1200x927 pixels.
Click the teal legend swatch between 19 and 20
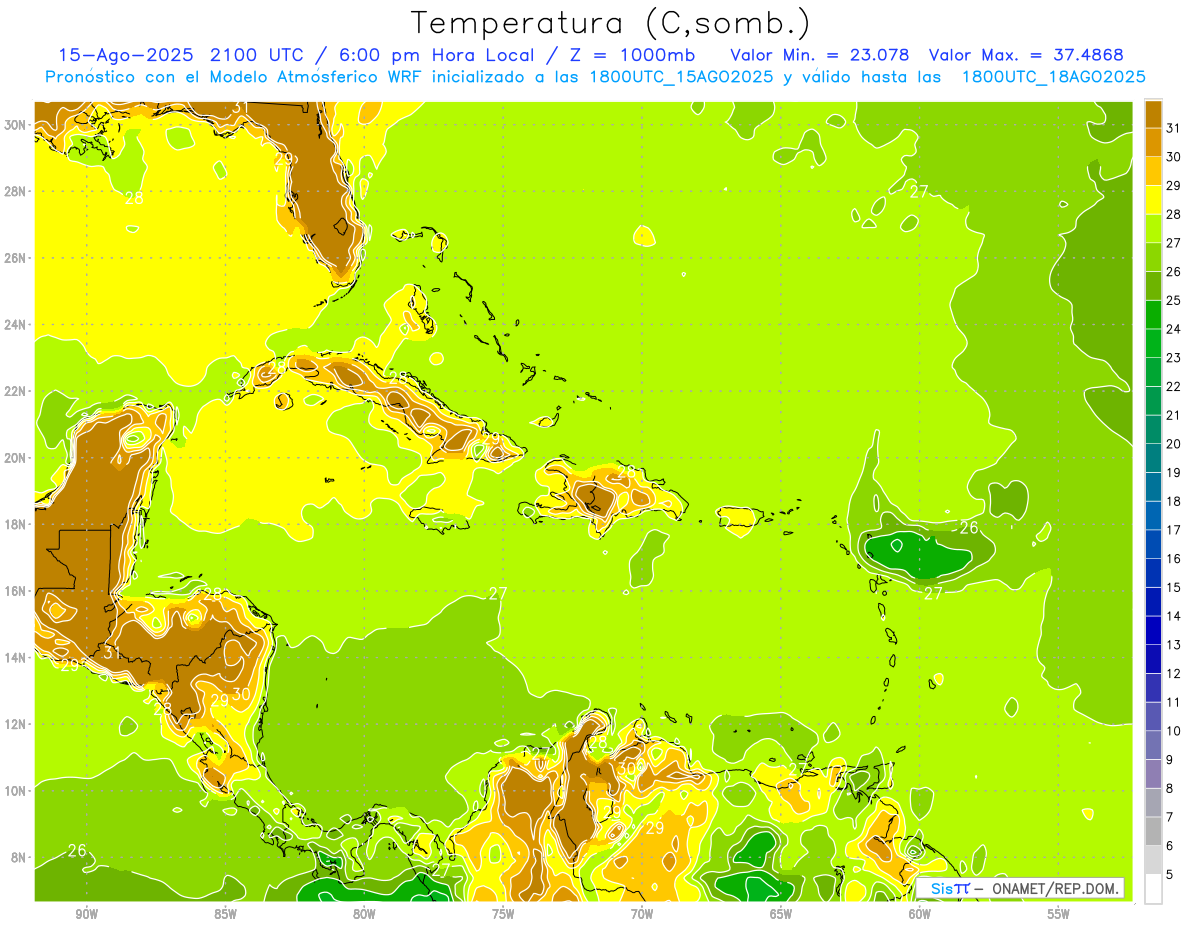tap(1153, 458)
